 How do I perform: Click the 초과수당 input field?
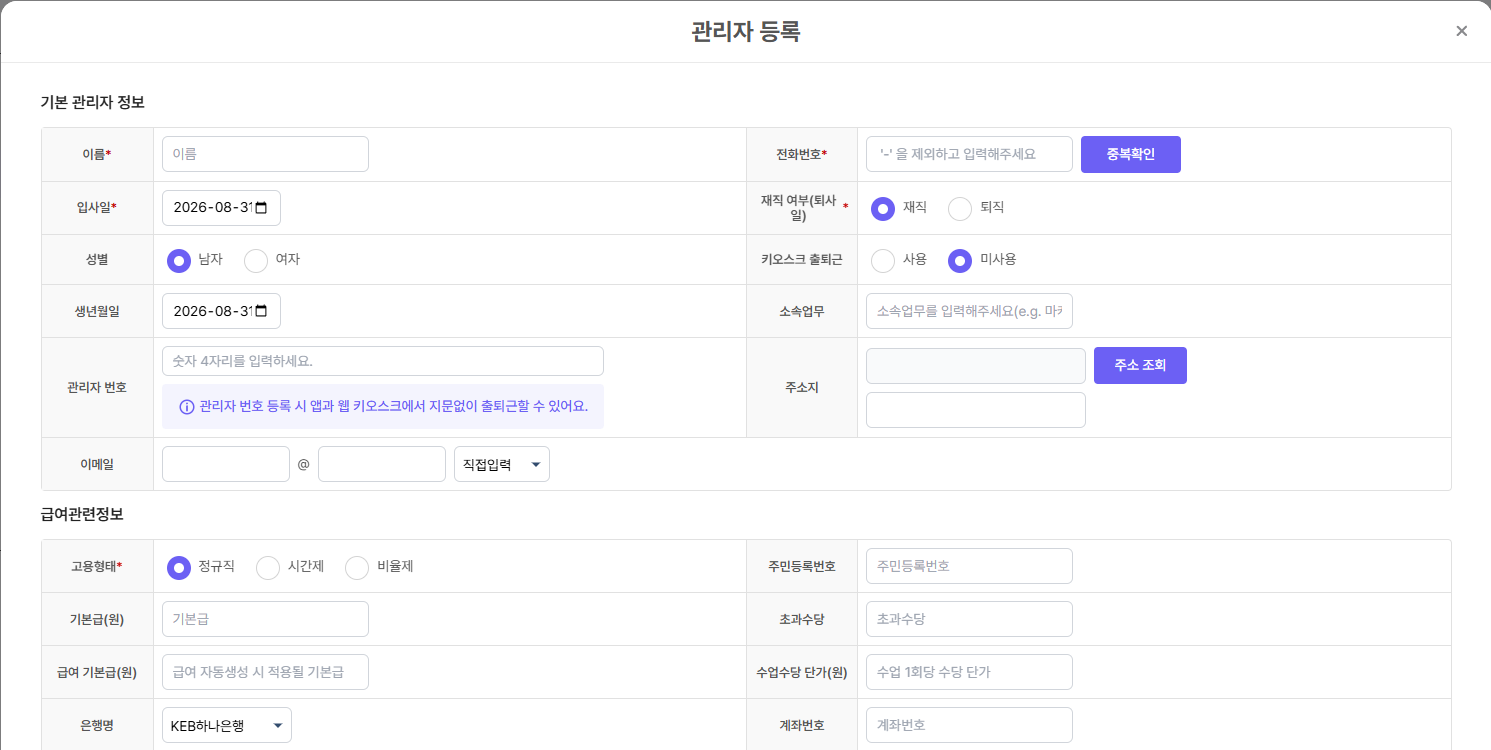(x=969, y=619)
